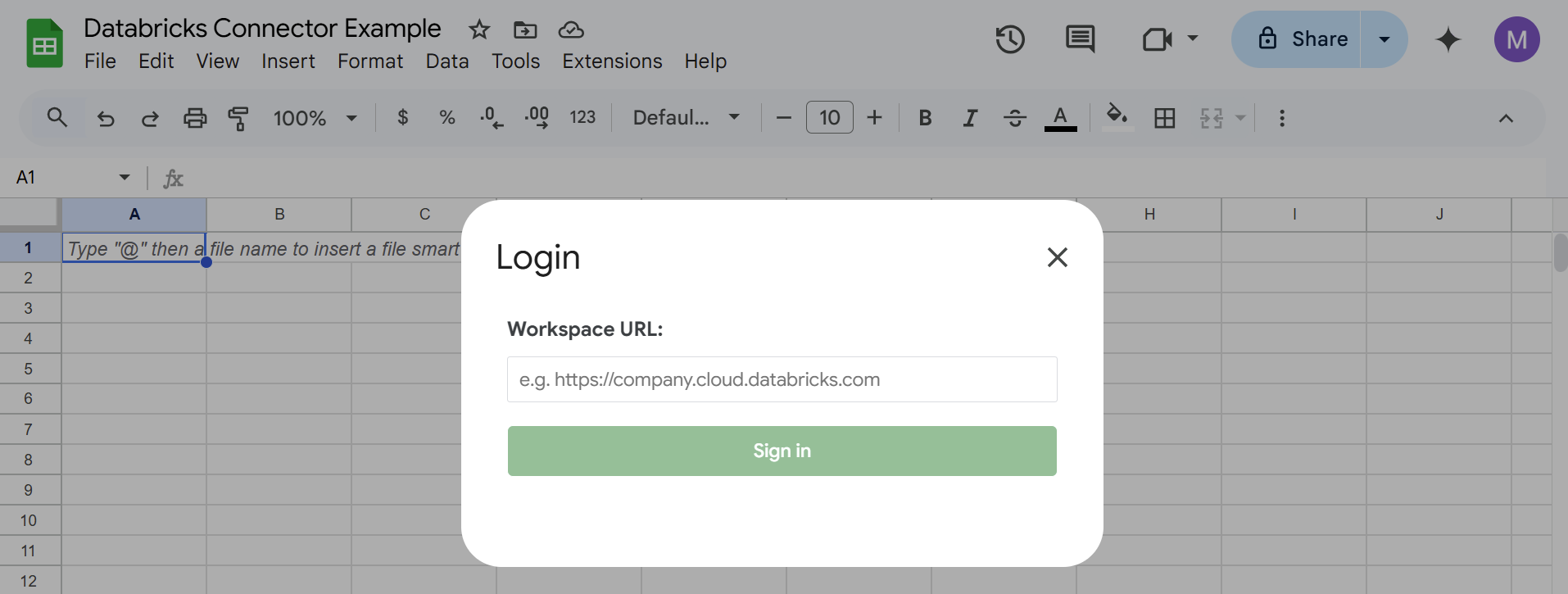Expand the Share options dropdown arrow

1384,39
